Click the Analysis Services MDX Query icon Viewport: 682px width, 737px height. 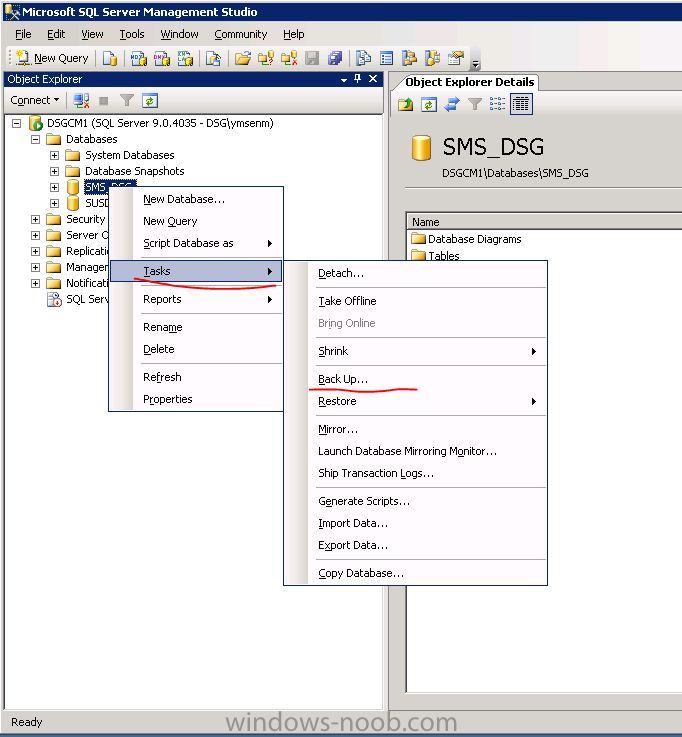tap(139, 58)
